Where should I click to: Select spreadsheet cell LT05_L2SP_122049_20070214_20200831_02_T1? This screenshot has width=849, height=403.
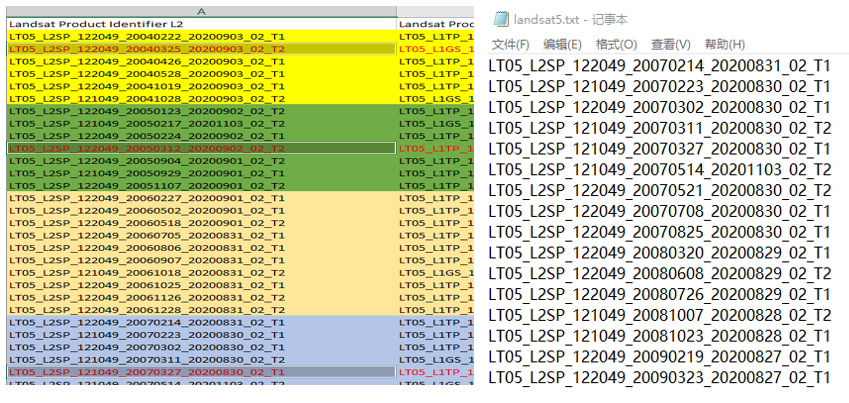tap(201, 322)
